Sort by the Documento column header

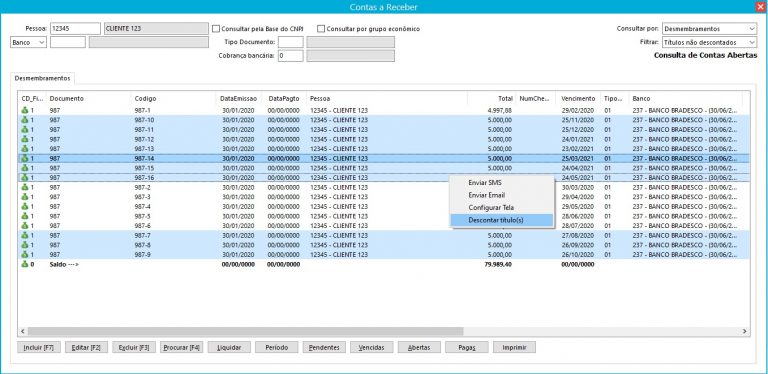[x=89, y=98]
